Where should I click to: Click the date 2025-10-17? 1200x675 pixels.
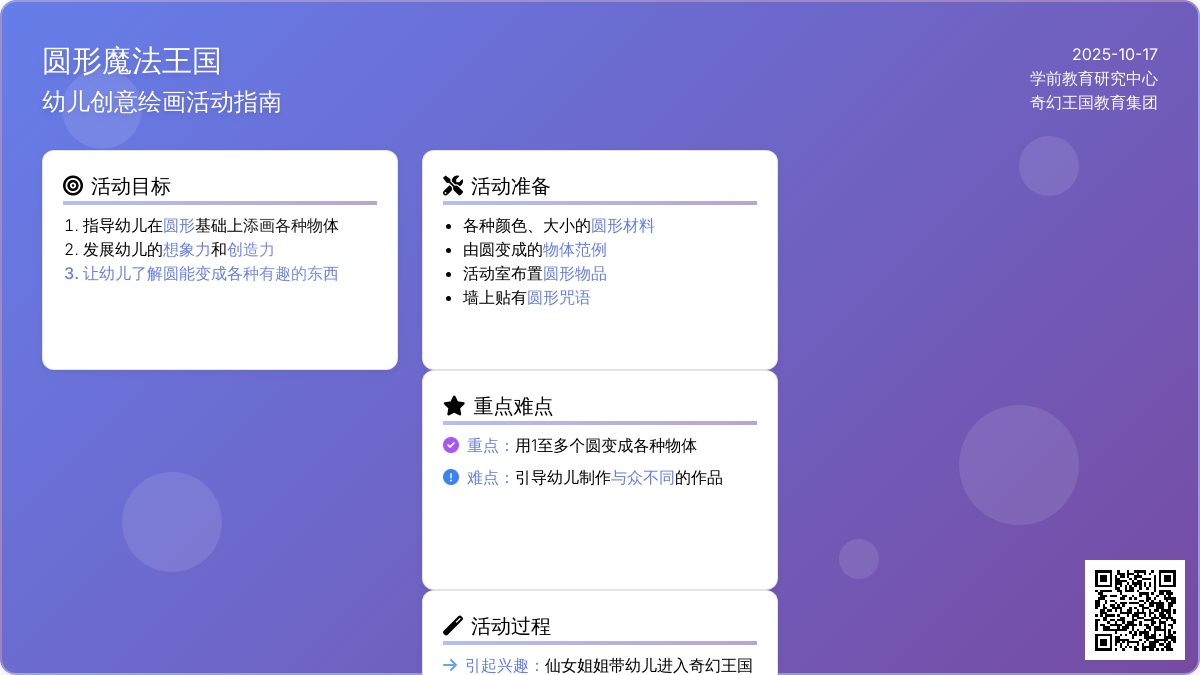point(1114,54)
